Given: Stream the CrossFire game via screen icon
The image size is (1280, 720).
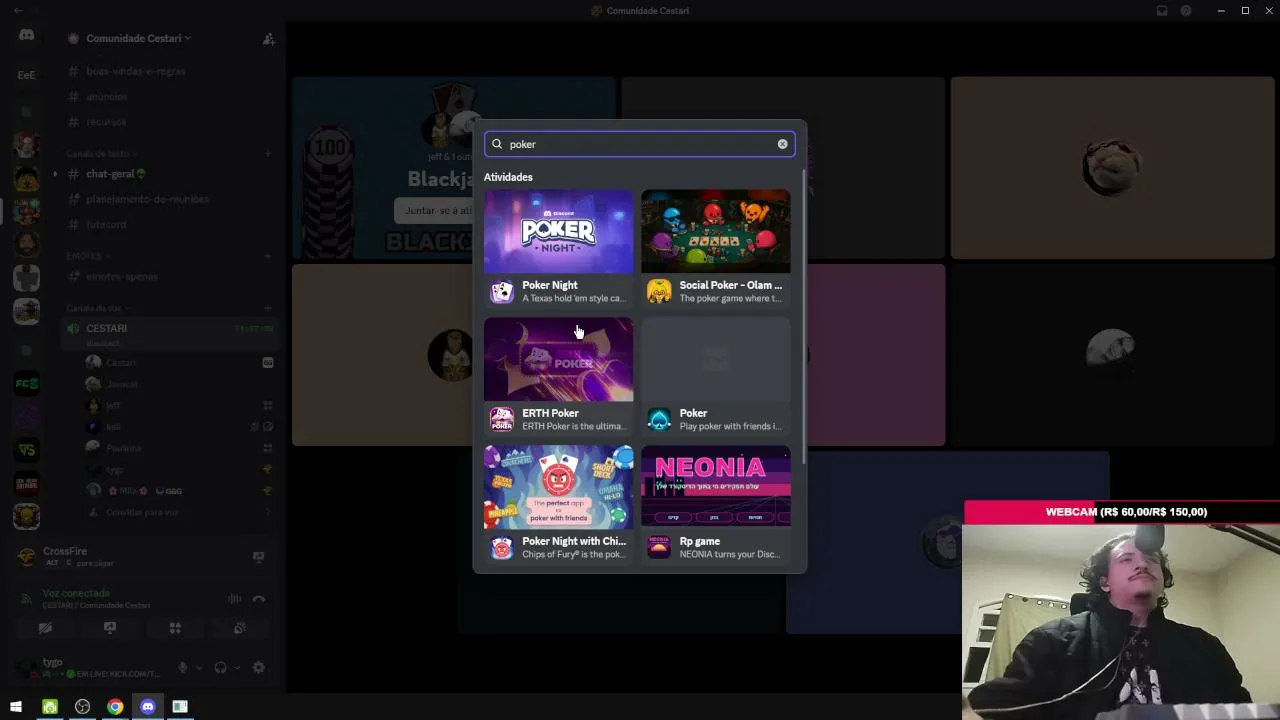Looking at the screenshot, I should (x=258, y=556).
